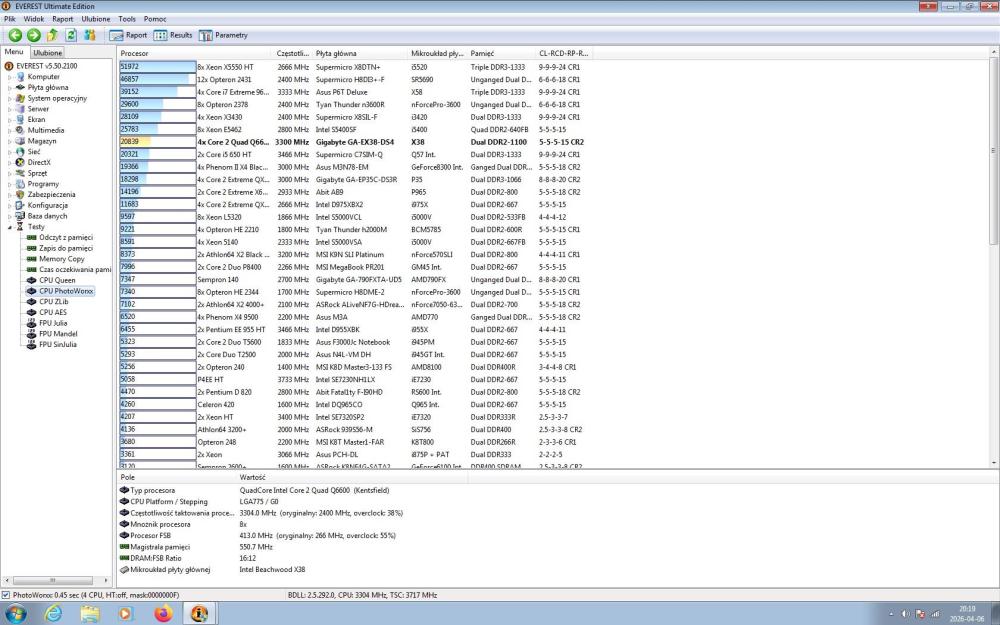Select the Ekran tree node
Image resolution: width=1000 pixels, height=625 pixels.
(x=36, y=119)
